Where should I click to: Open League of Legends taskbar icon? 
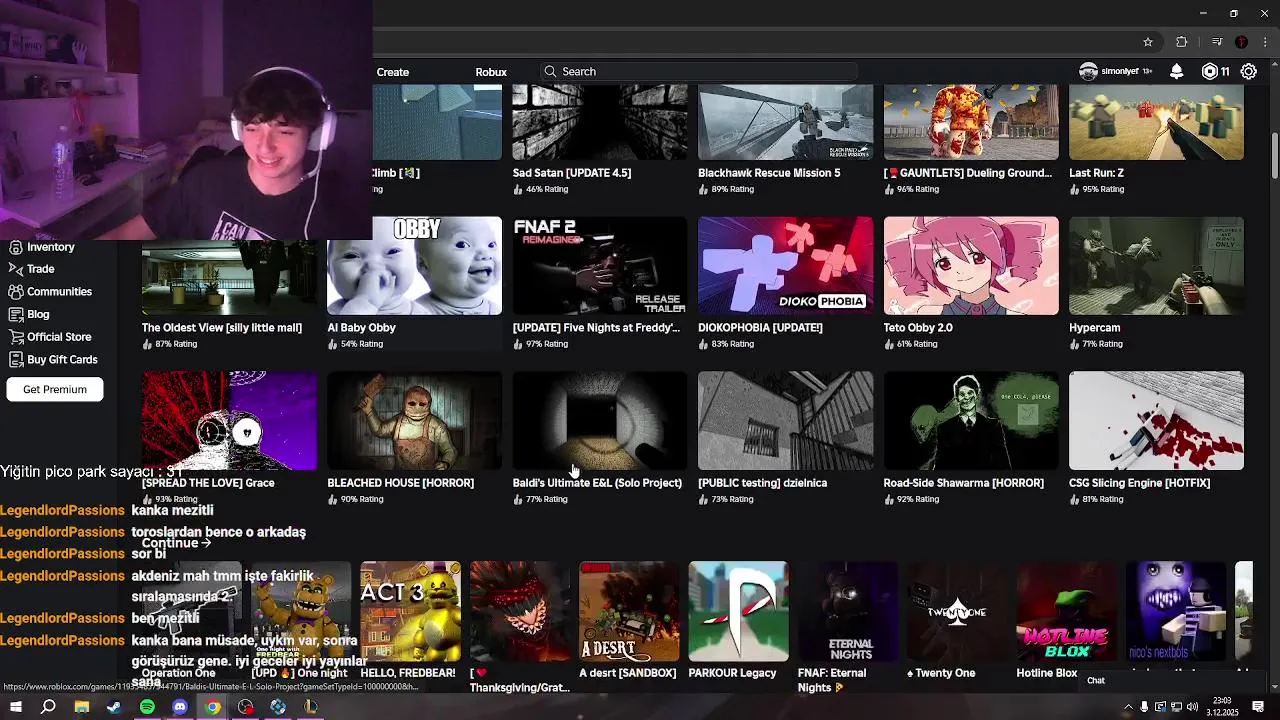tap(311, 707)
